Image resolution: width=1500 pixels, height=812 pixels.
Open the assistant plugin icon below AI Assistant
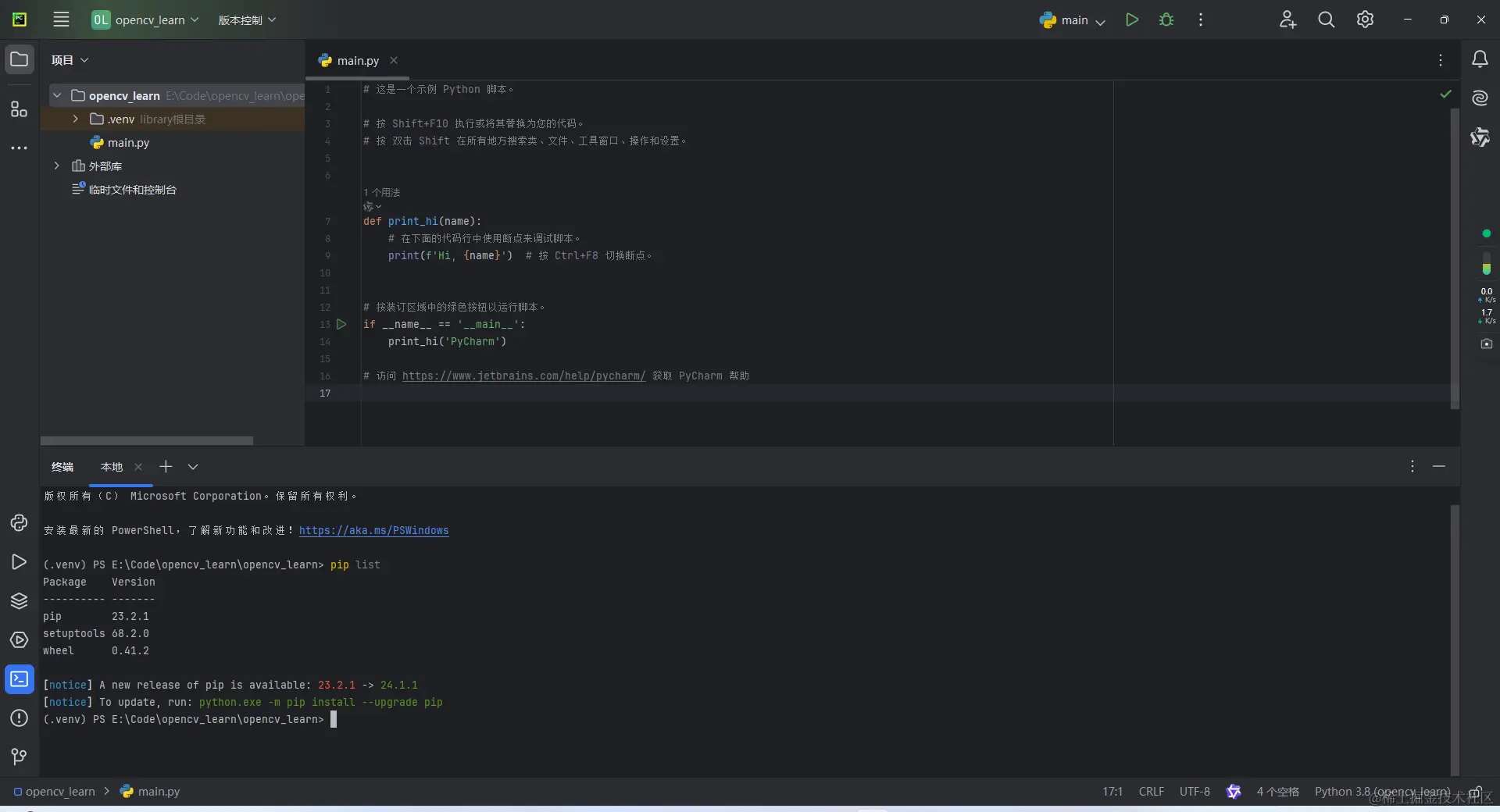(x=1480, y=137)
